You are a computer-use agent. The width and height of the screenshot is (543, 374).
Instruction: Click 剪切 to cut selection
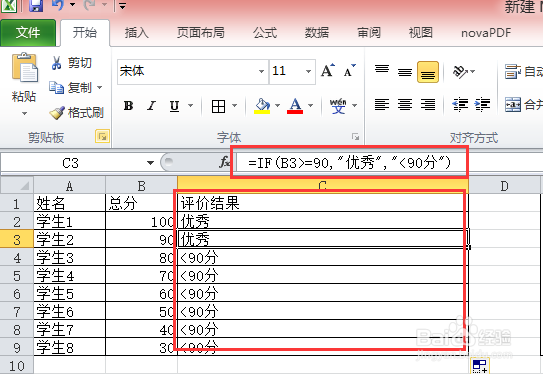click(71, 63)
